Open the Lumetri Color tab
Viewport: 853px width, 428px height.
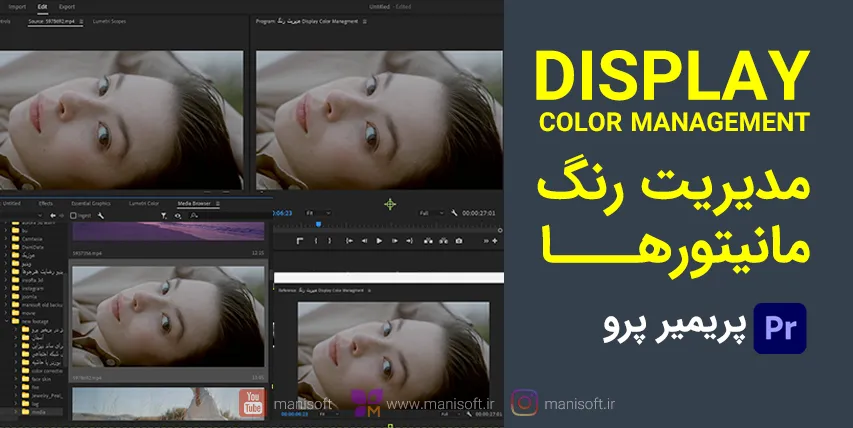[144, 204]
